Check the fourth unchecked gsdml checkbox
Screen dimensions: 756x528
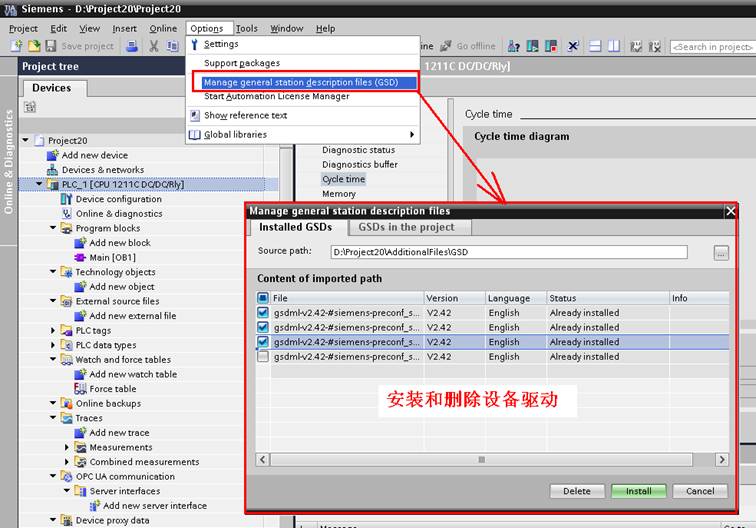(263, 356)
